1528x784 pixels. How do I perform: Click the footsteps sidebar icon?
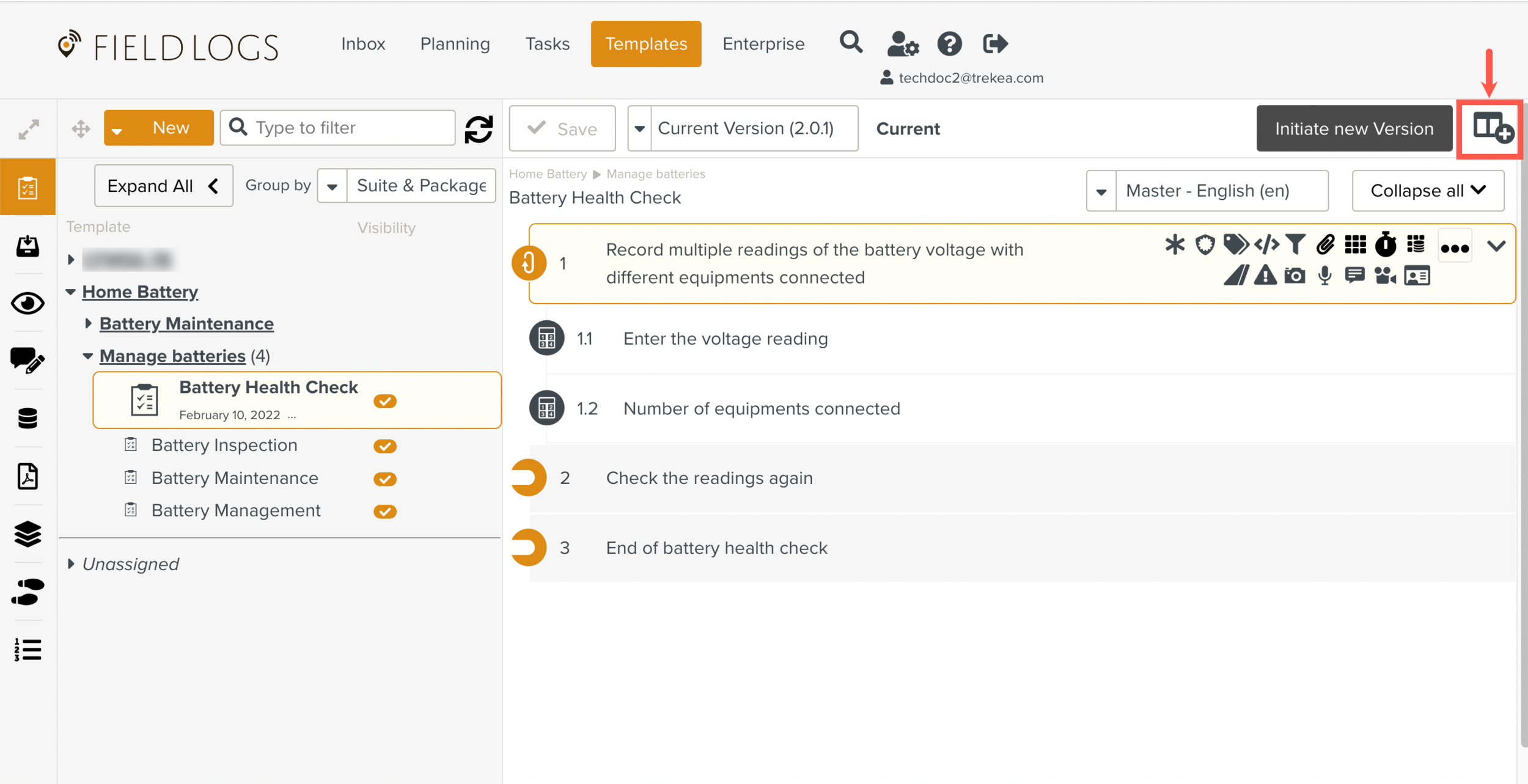tap(28, 592)
